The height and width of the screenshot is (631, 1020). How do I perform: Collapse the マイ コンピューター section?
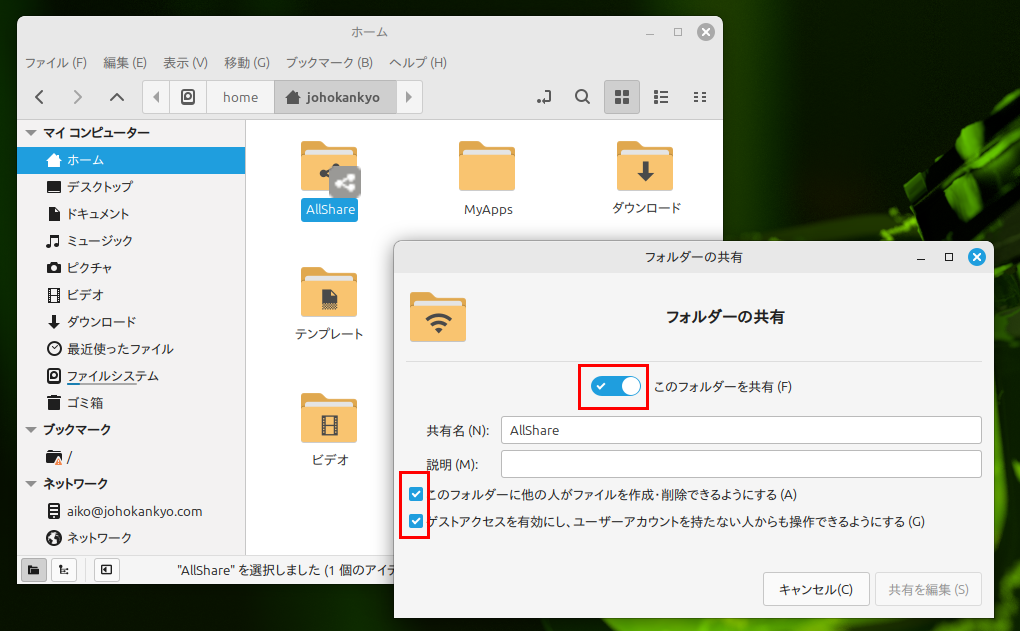pyautogui.click(x=31, y=133)
